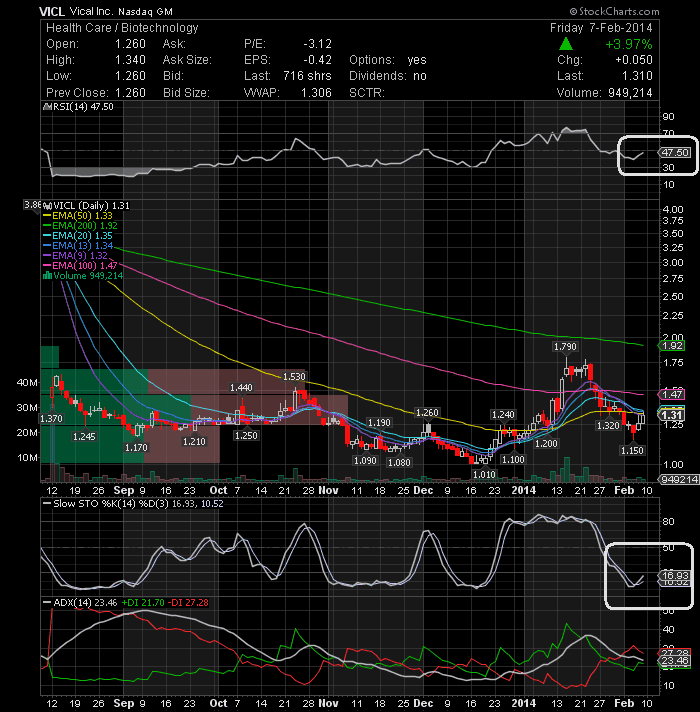
Task: Click the 1.100 price label
Action: click(x=513, y=460)
